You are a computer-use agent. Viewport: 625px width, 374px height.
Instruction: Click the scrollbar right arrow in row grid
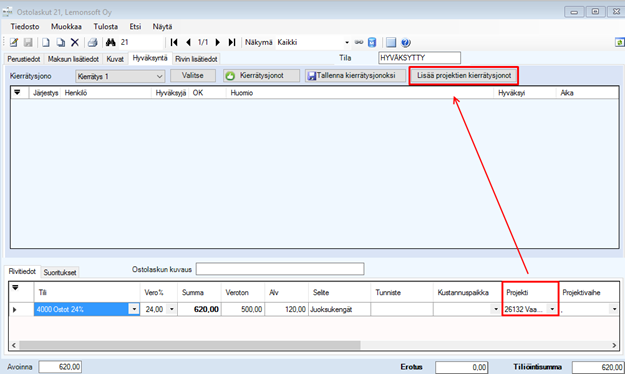pos(614,345)
